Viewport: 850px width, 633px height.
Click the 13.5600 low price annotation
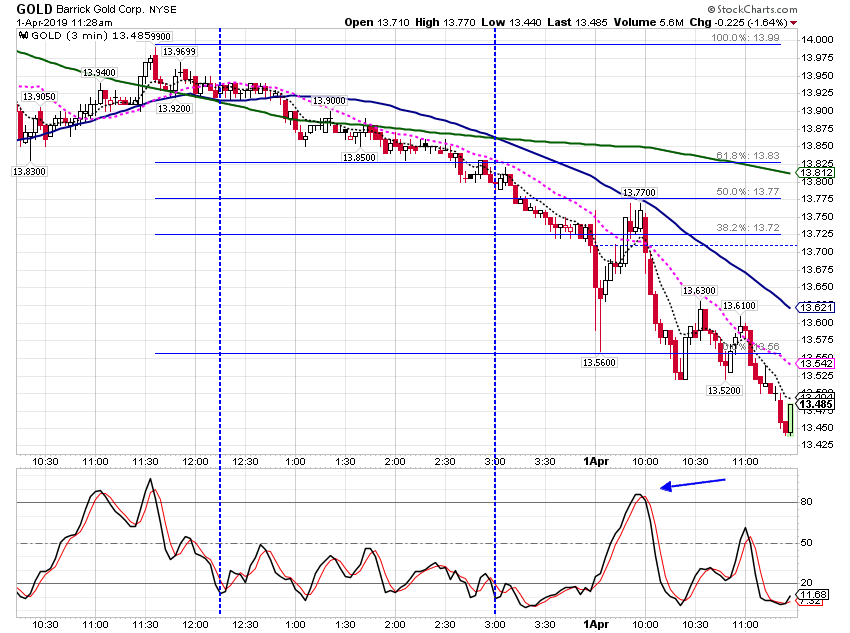599,363
